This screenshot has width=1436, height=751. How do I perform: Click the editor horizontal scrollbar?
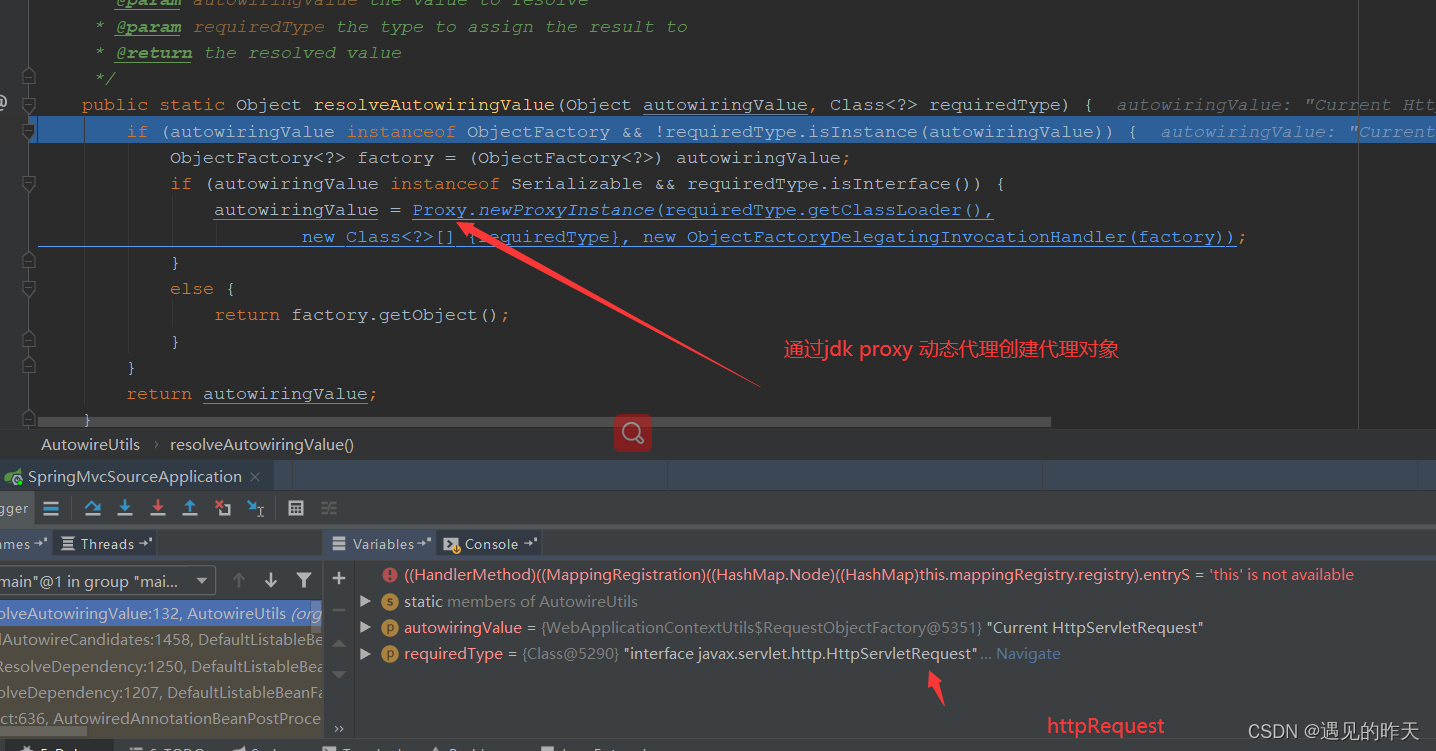click(544, 422)
